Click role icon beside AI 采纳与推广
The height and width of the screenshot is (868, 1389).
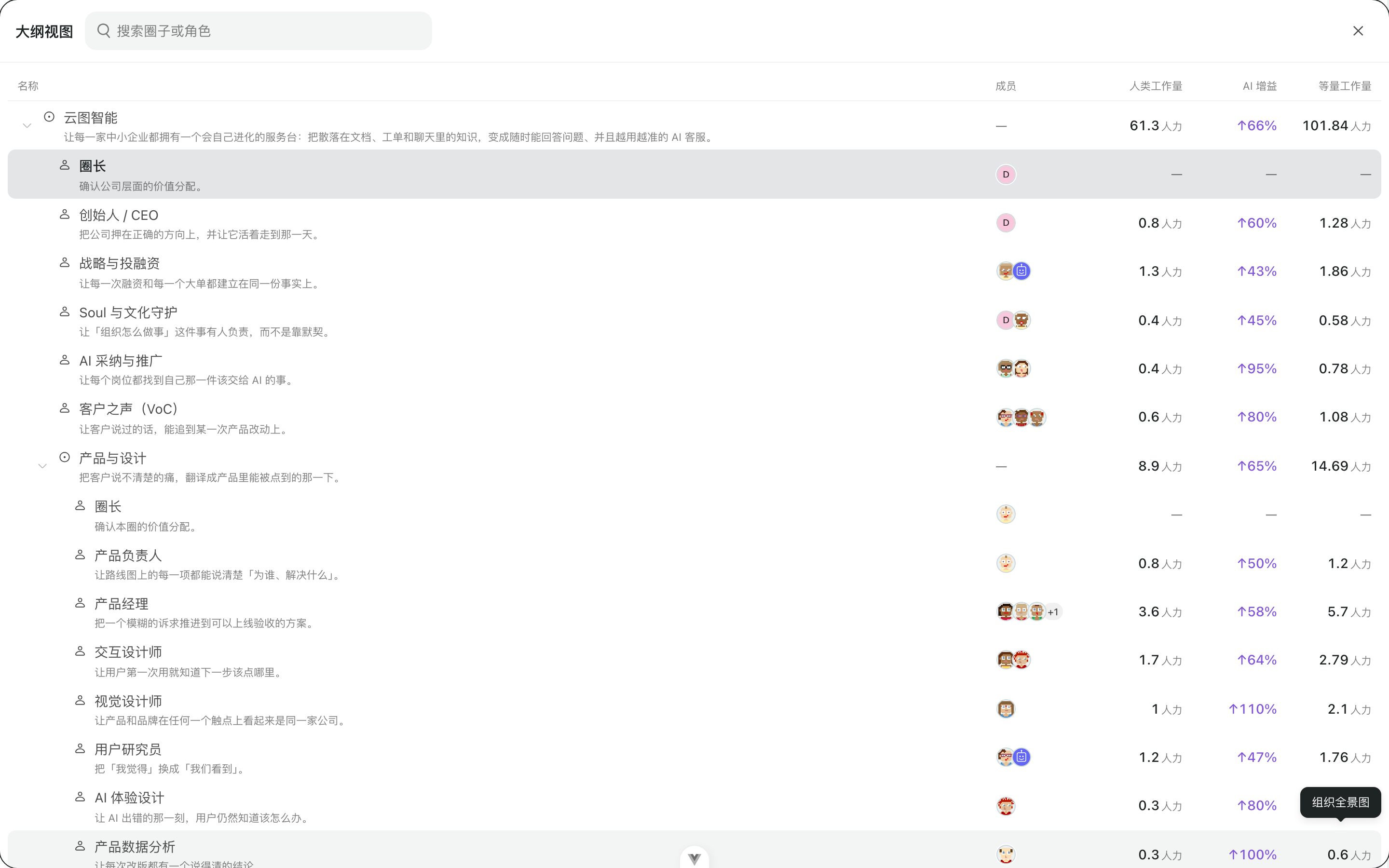[65, 361]
